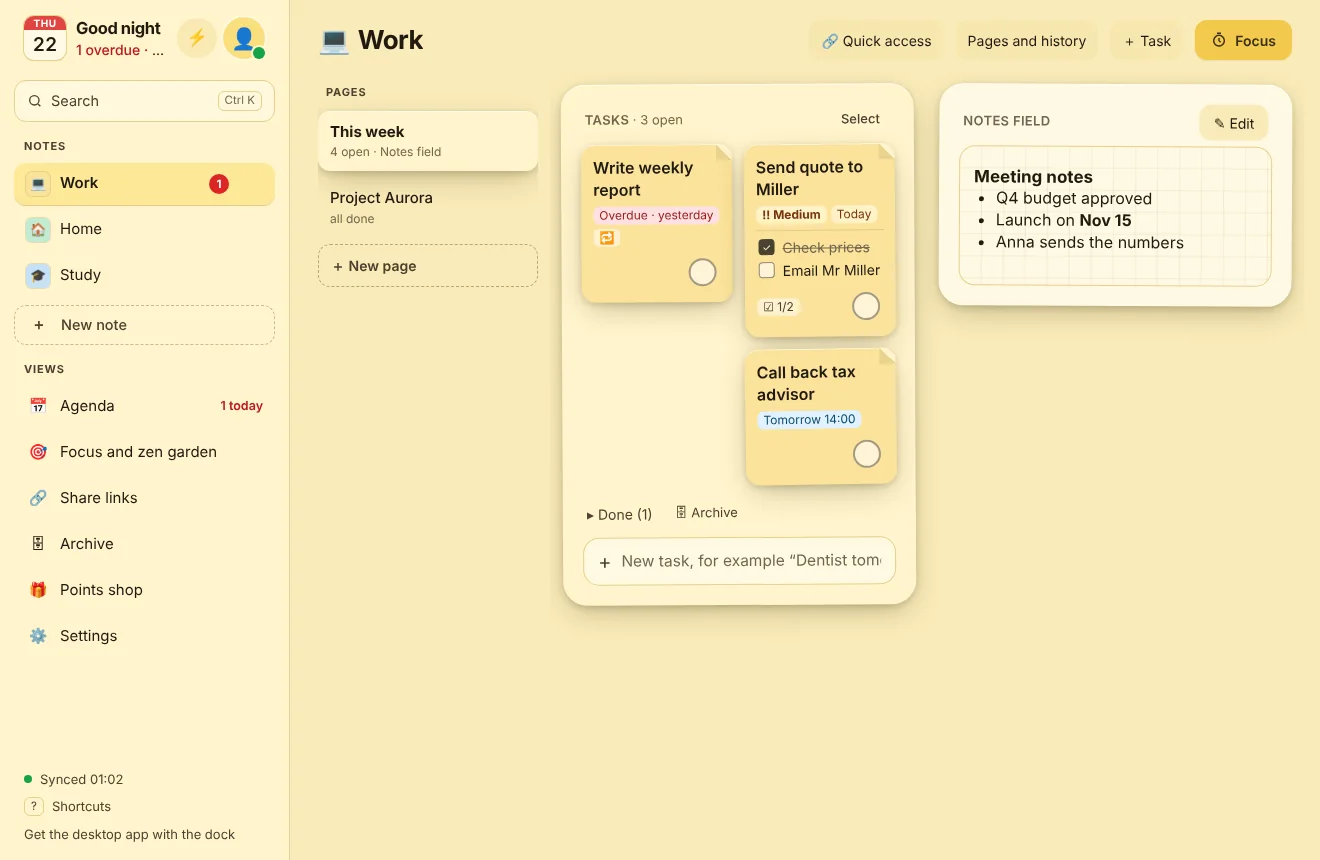Complete the Send quote to Miller task
1320x860 pixels.
(x=866, y=306)
